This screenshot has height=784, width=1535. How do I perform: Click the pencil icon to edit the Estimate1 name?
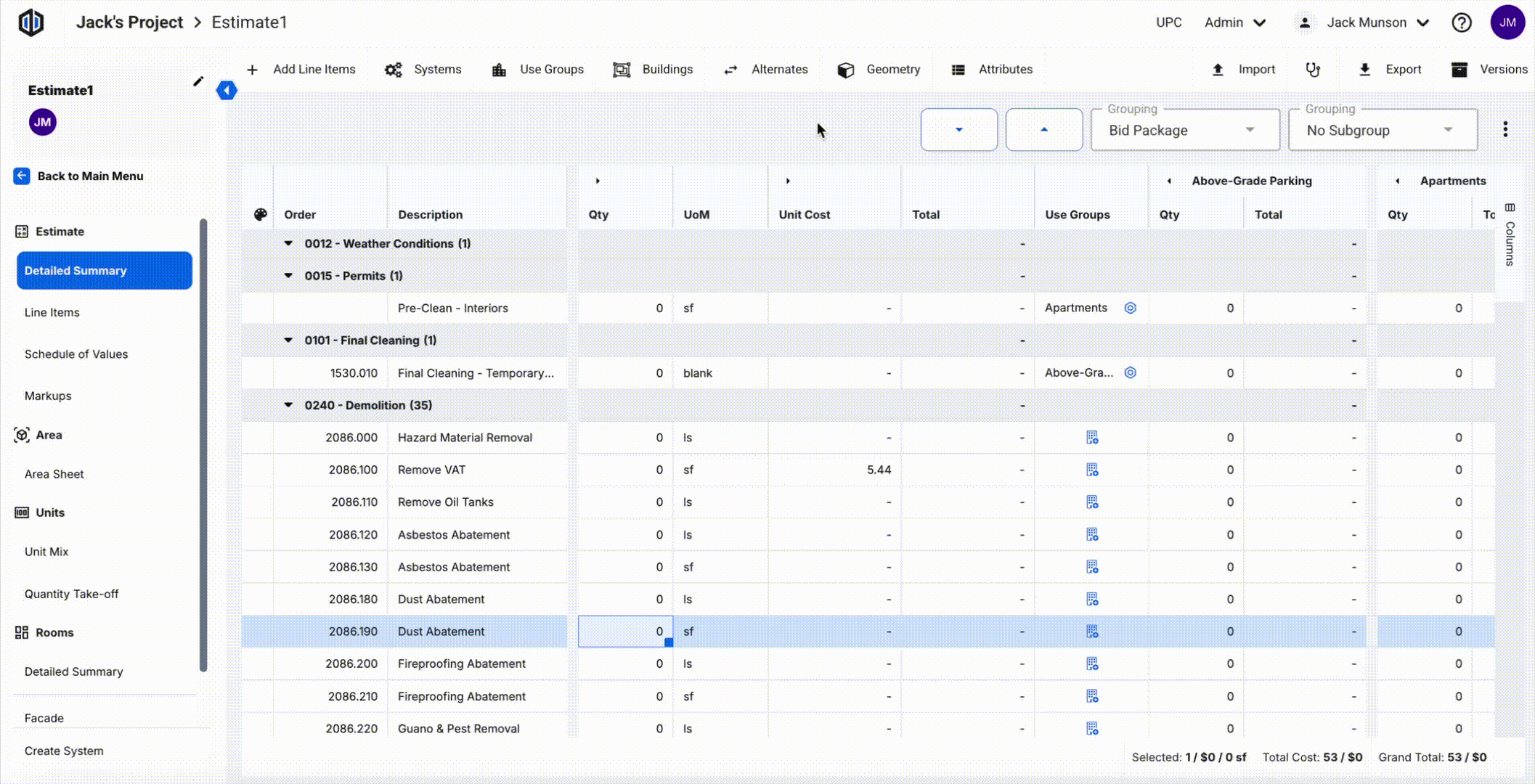pyautogui.click(x=198, y=81)
